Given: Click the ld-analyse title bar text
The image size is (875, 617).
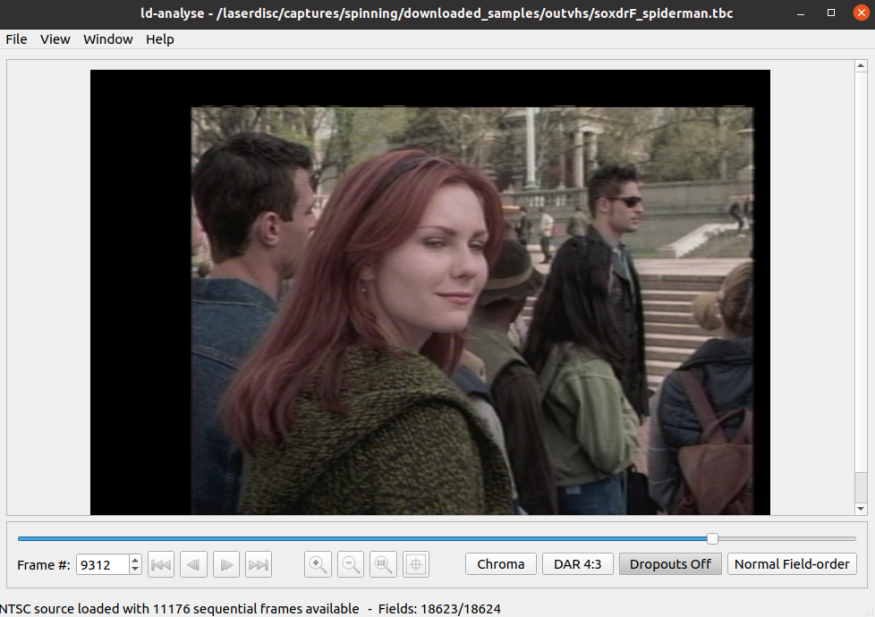Looking at the screenshot, I should tap(437, 13).
